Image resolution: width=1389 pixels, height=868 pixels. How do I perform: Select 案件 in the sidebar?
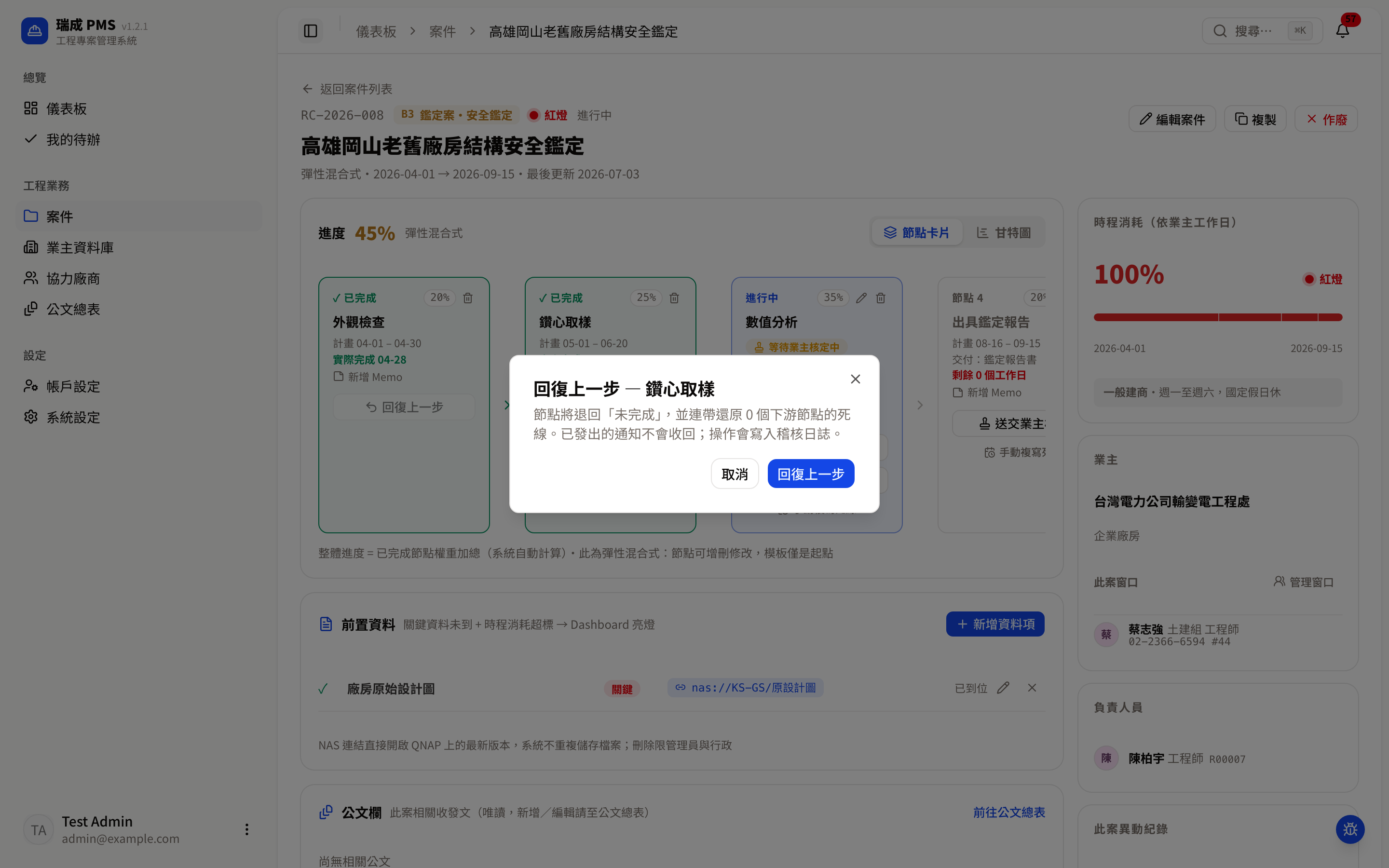[139, 217]
